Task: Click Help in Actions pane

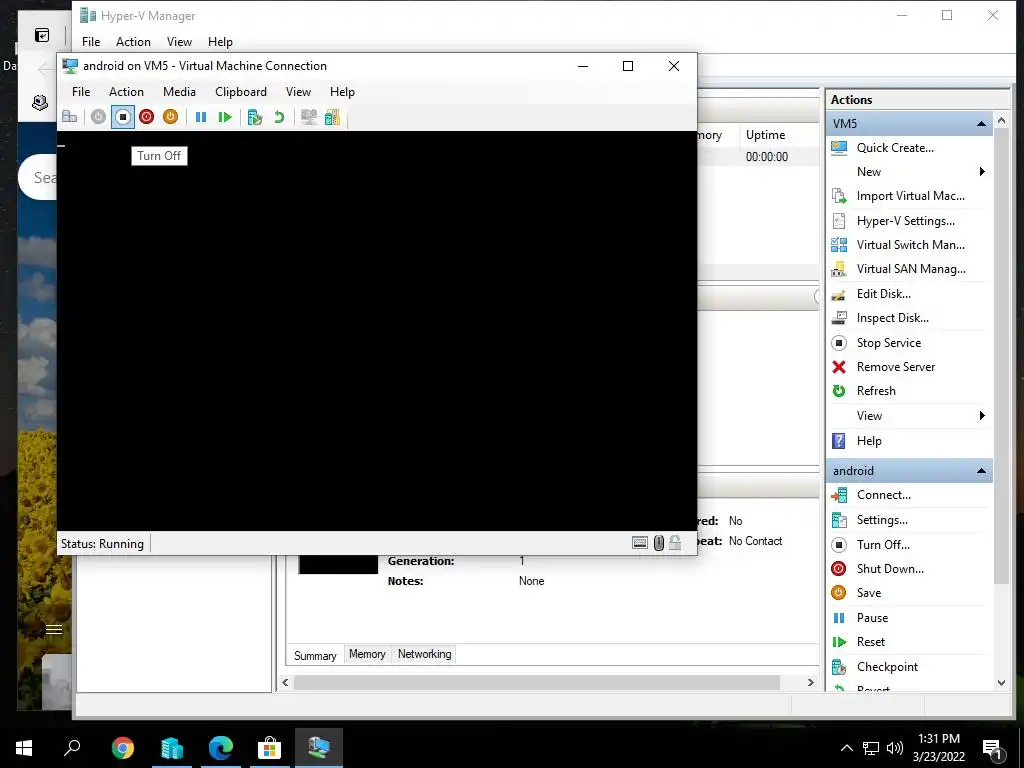Action: point(869,441)
